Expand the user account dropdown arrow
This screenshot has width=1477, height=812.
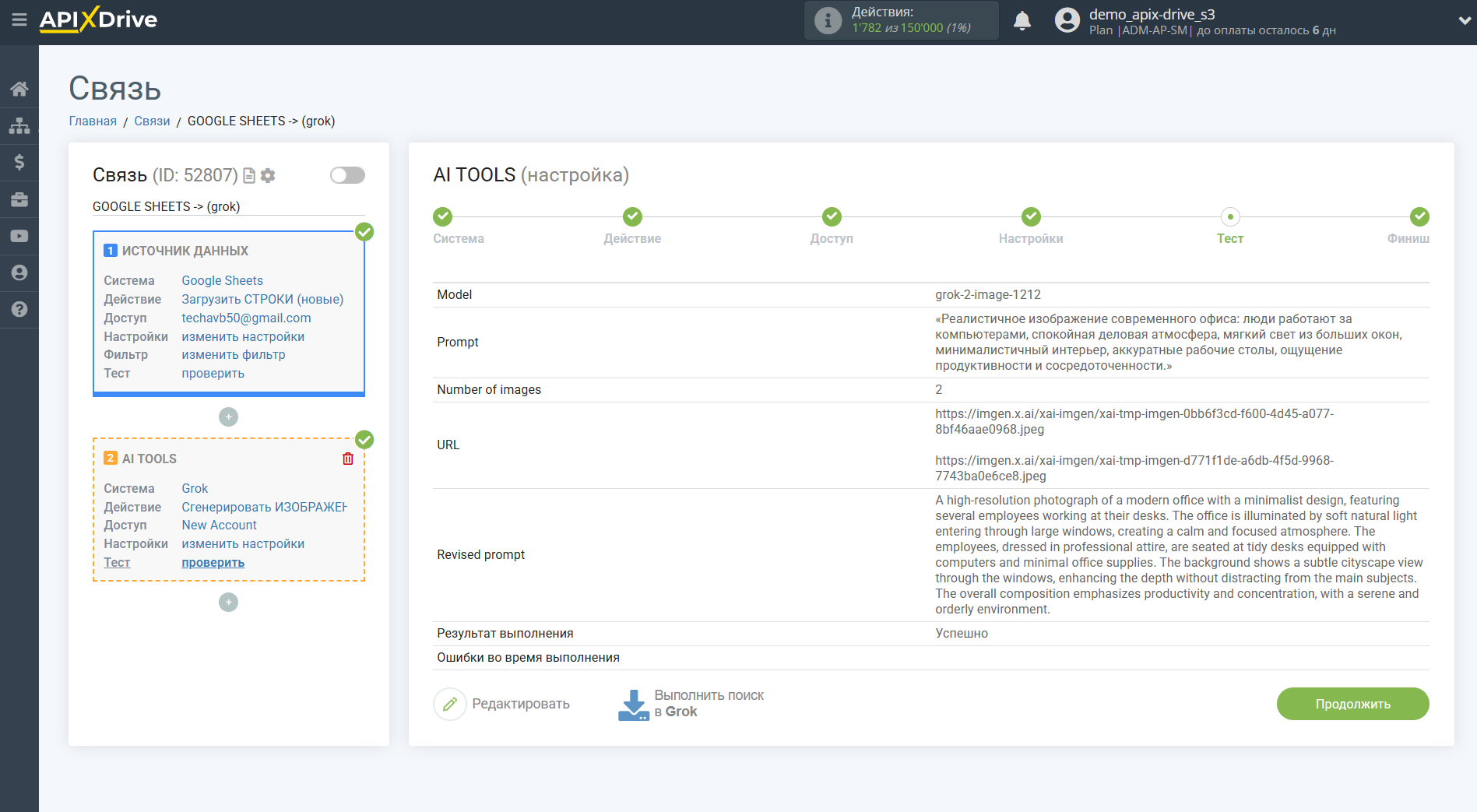pyautogui.click(x=1464, y=21)
